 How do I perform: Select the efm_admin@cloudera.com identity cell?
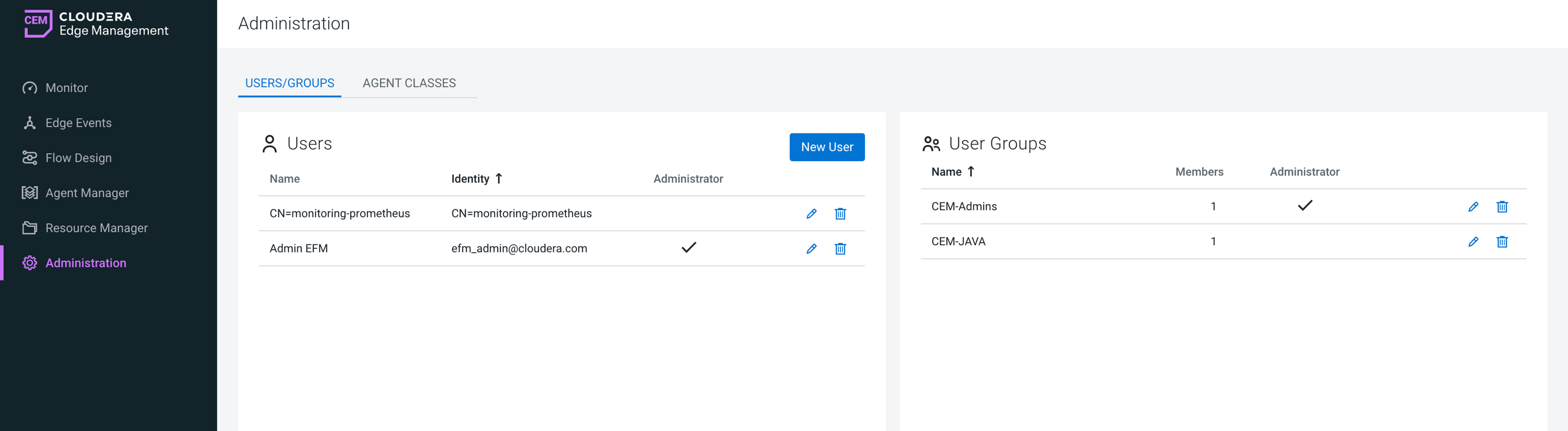[518, 248]
